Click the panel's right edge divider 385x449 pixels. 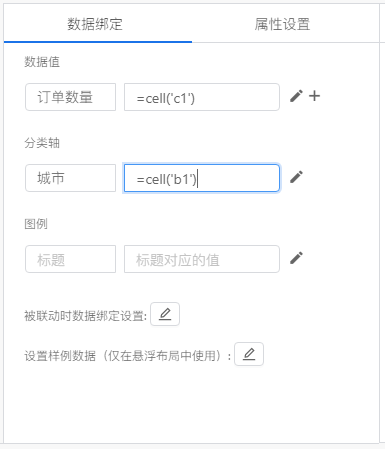point(380,223)
